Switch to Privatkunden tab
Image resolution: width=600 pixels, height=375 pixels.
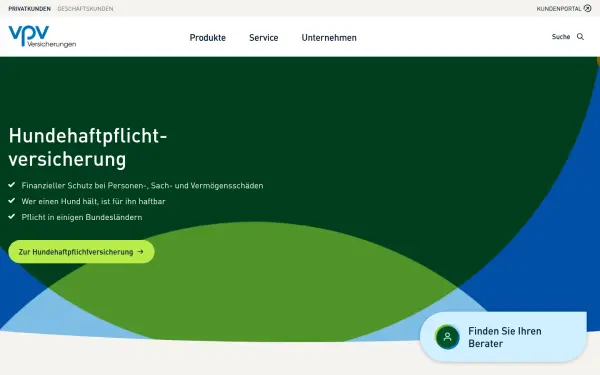pos(29,8)
